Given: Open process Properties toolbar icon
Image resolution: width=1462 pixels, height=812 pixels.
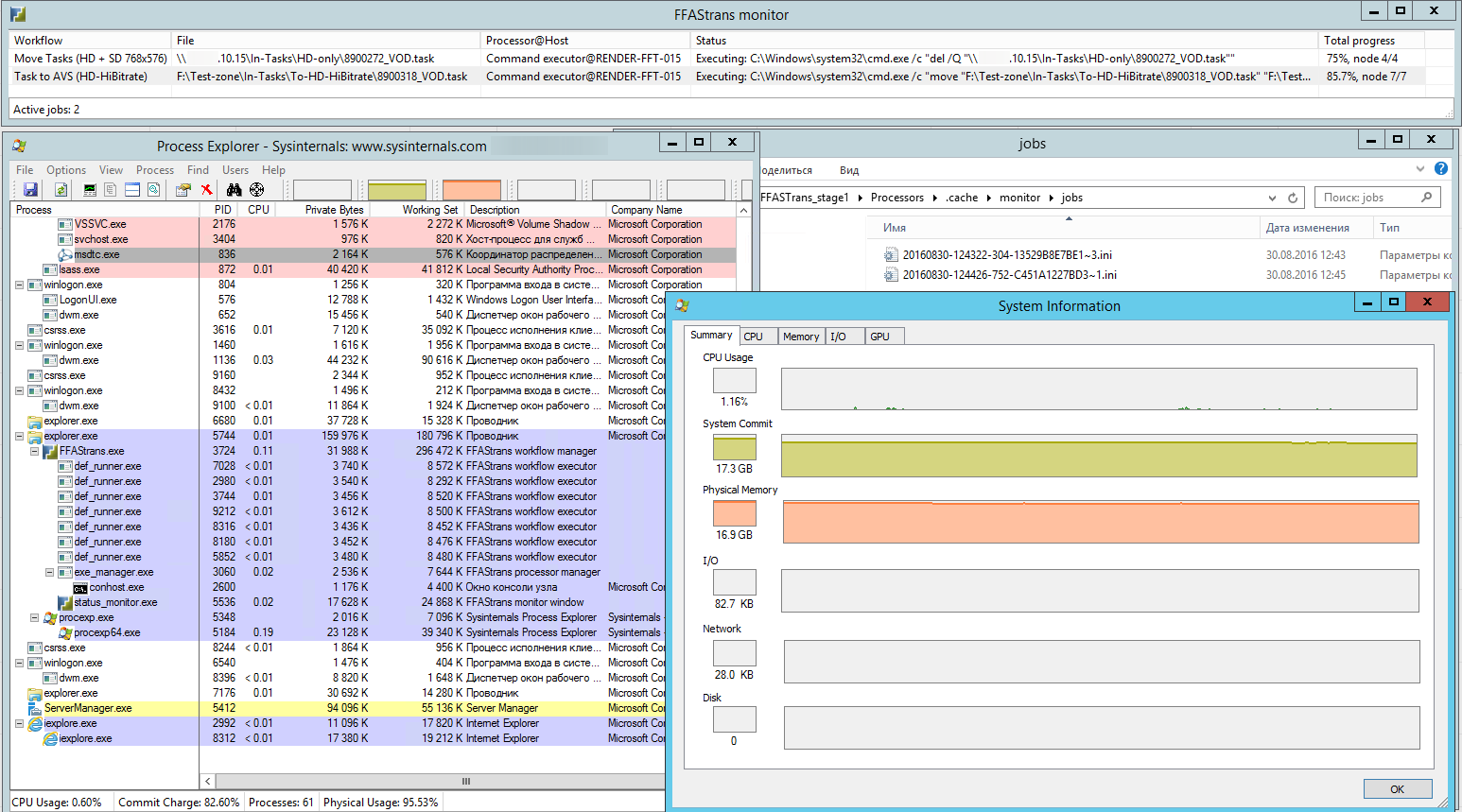Looking at the screenshot, I should pos(183,190).
